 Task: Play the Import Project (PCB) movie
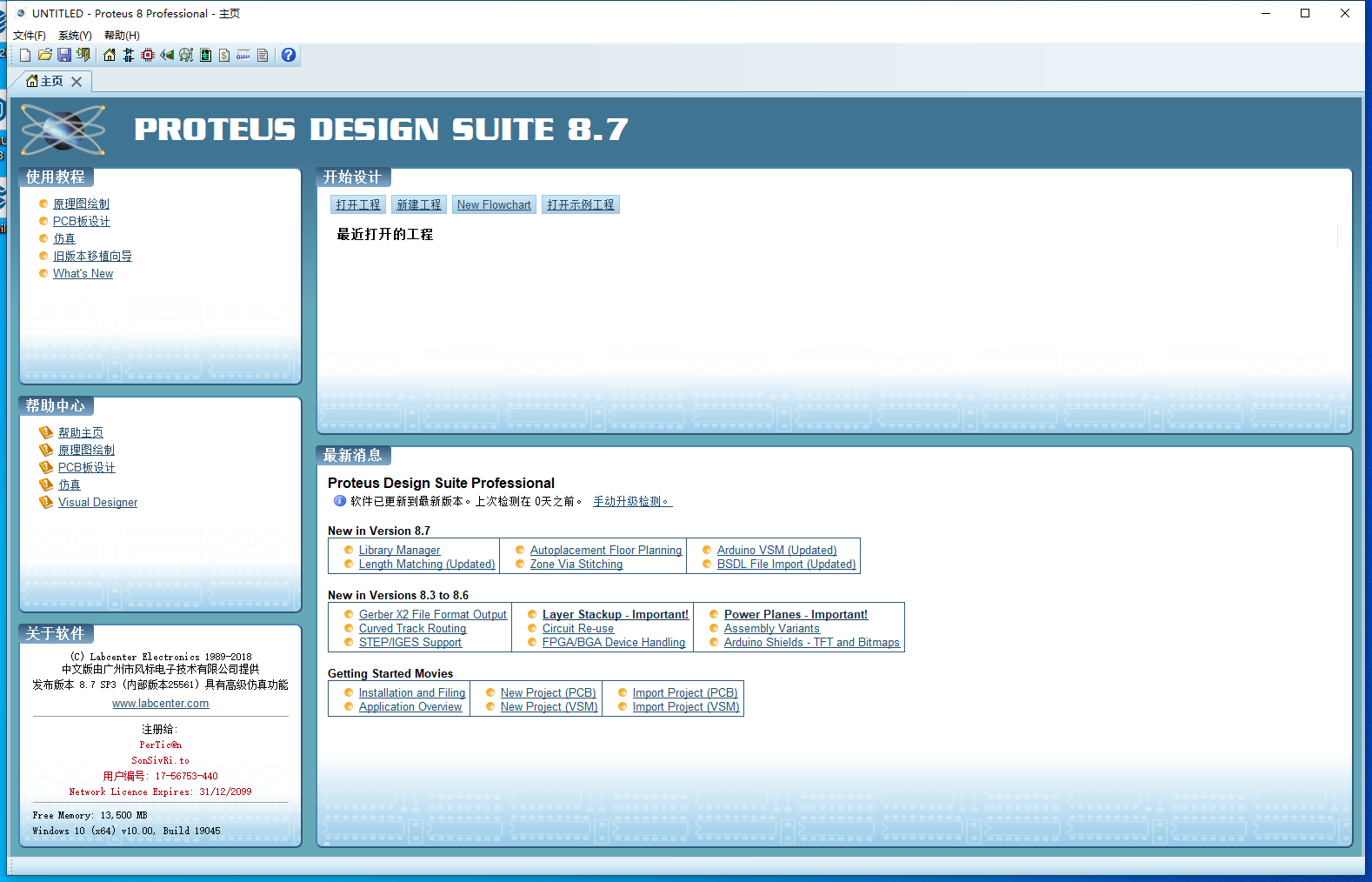(685, 692)
